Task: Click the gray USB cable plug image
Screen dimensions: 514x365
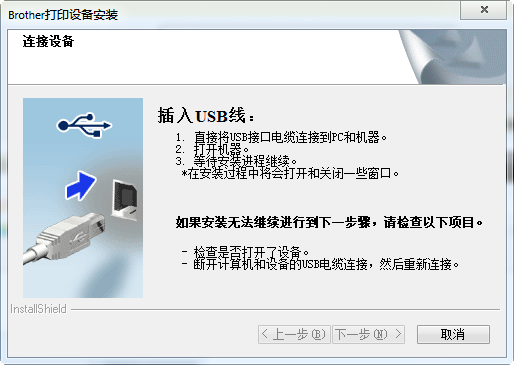Action: pos(63,237)
